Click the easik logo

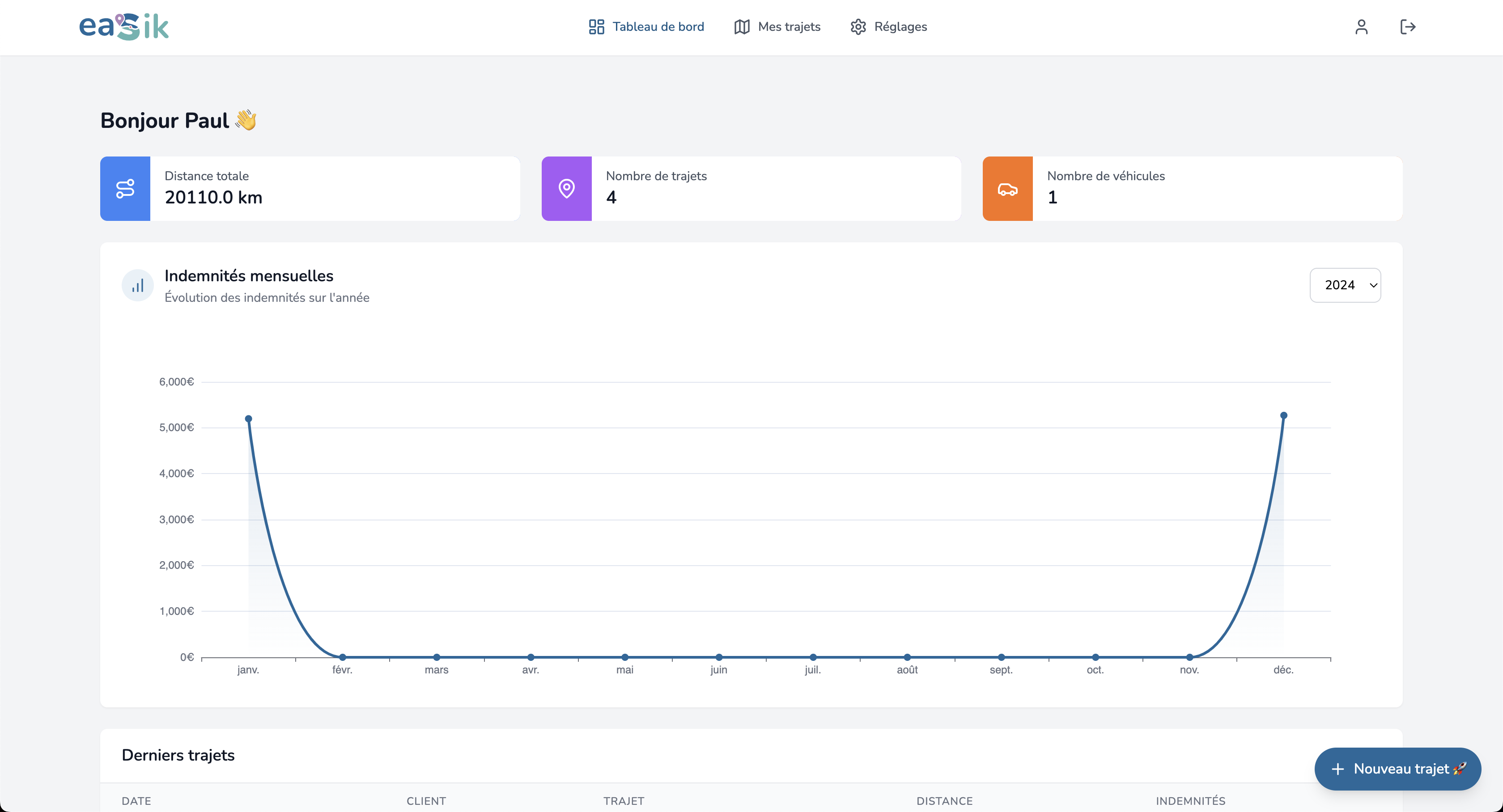pyautogui.click(x=124, y=27)
